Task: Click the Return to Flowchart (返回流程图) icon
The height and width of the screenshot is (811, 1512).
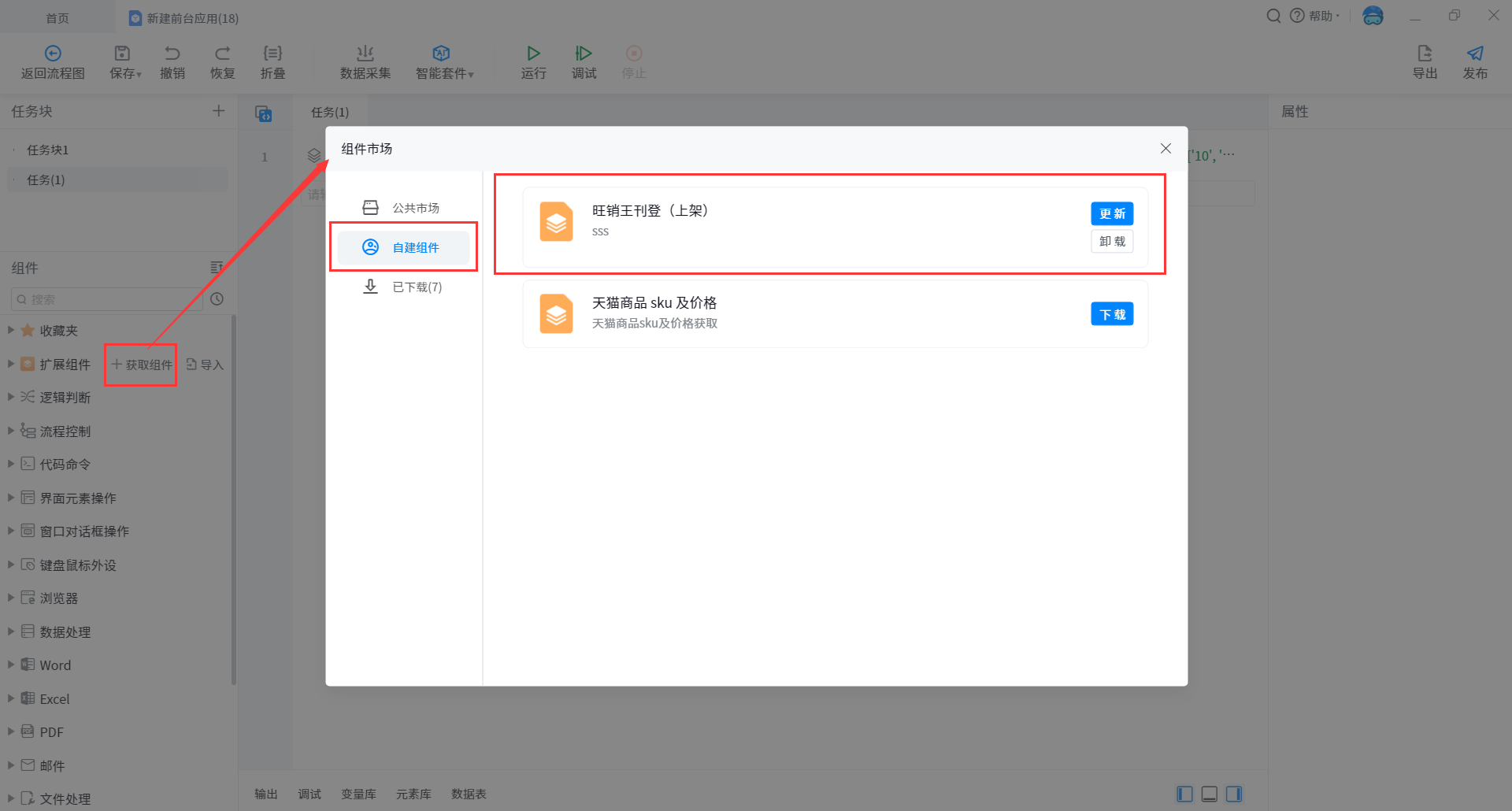Action: [53, 54]
